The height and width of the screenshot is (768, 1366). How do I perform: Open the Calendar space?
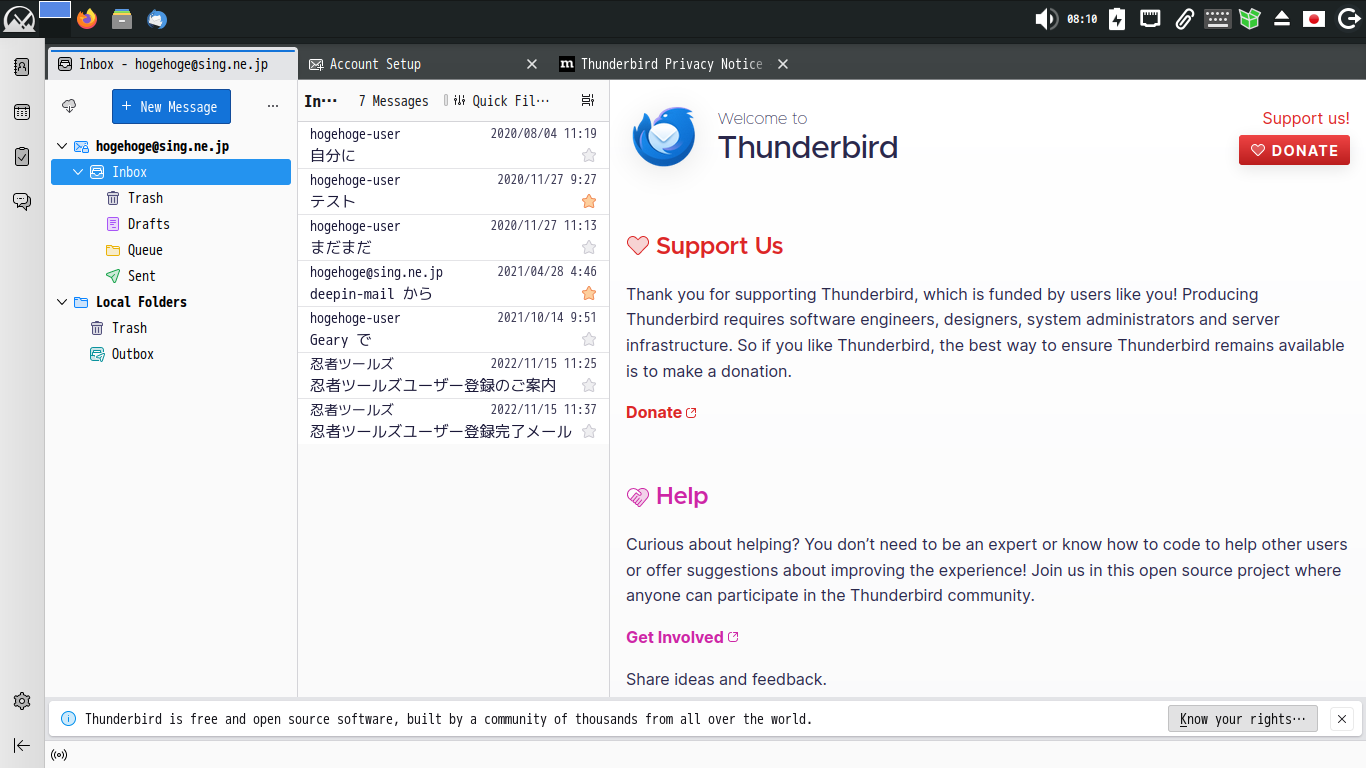tap(22, 112)
